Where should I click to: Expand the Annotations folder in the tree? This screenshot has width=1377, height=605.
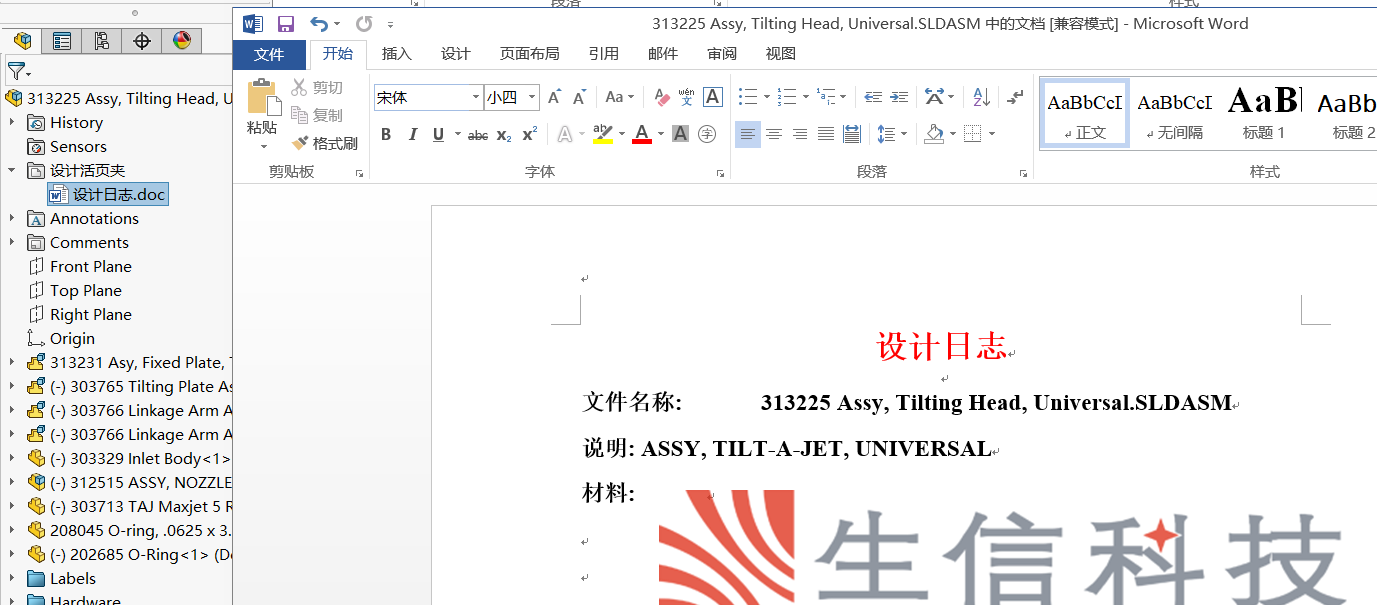pyautogui.click(x=12, y=218)
